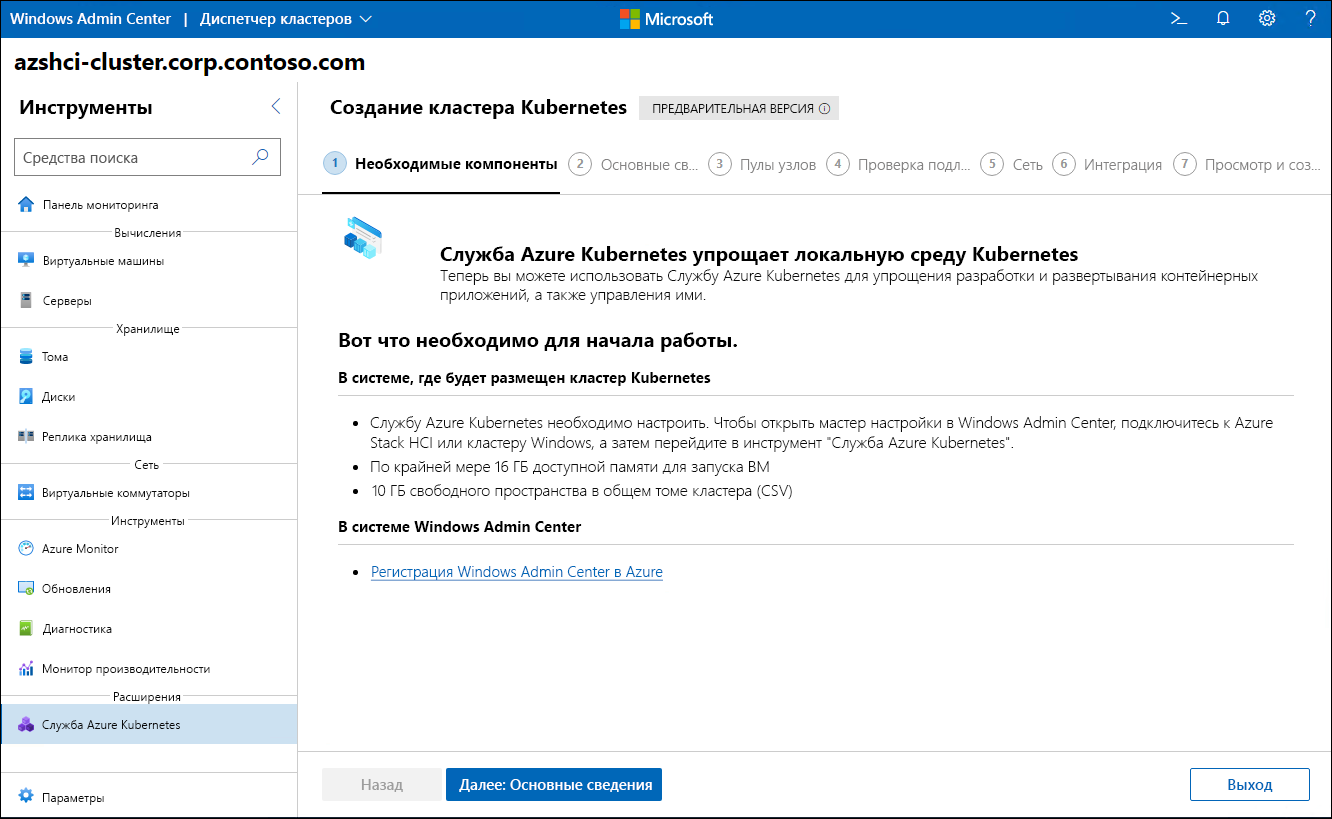Image resolution: width=1332 pixels, height=819 pixels.
Task: Select the Необходимые компоненты step tab
Action: tap(440, 164)
